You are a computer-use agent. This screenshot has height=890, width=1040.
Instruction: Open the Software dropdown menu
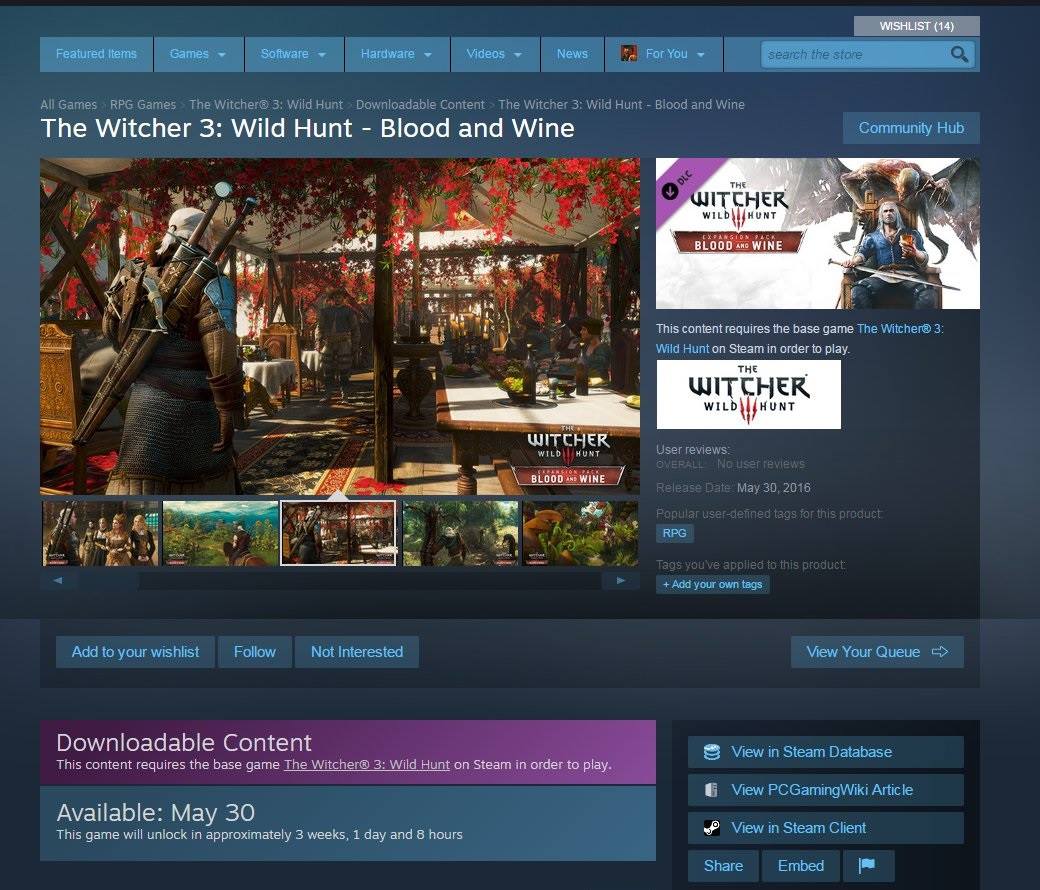click(293, 54)
